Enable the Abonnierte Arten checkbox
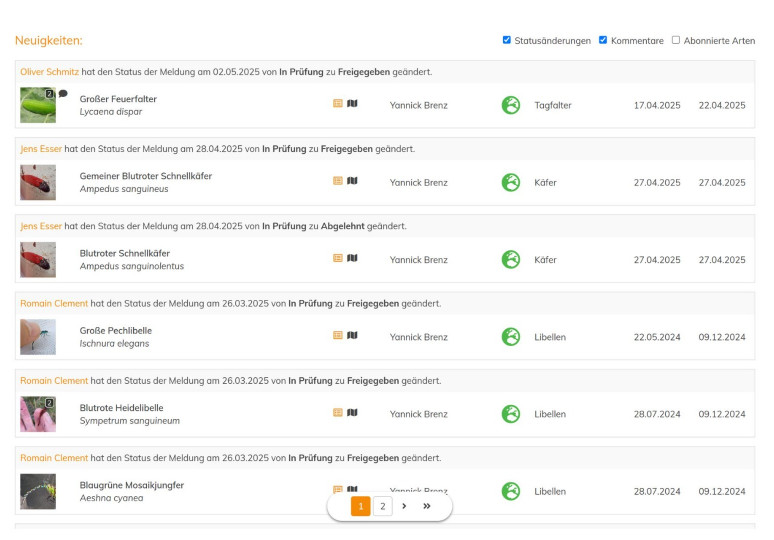The height and width of the screenshot is (540, 774). point(676,40)
